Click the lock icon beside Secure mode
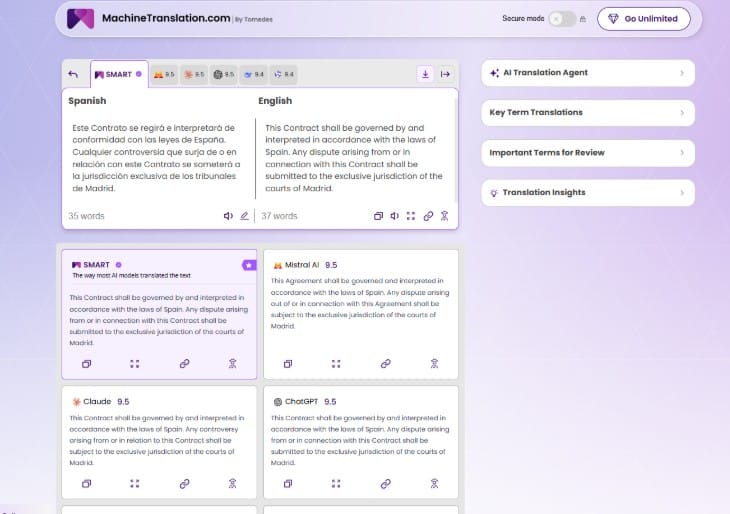The width and height of the screenshot is (730, 514). (x=582, y=19)
